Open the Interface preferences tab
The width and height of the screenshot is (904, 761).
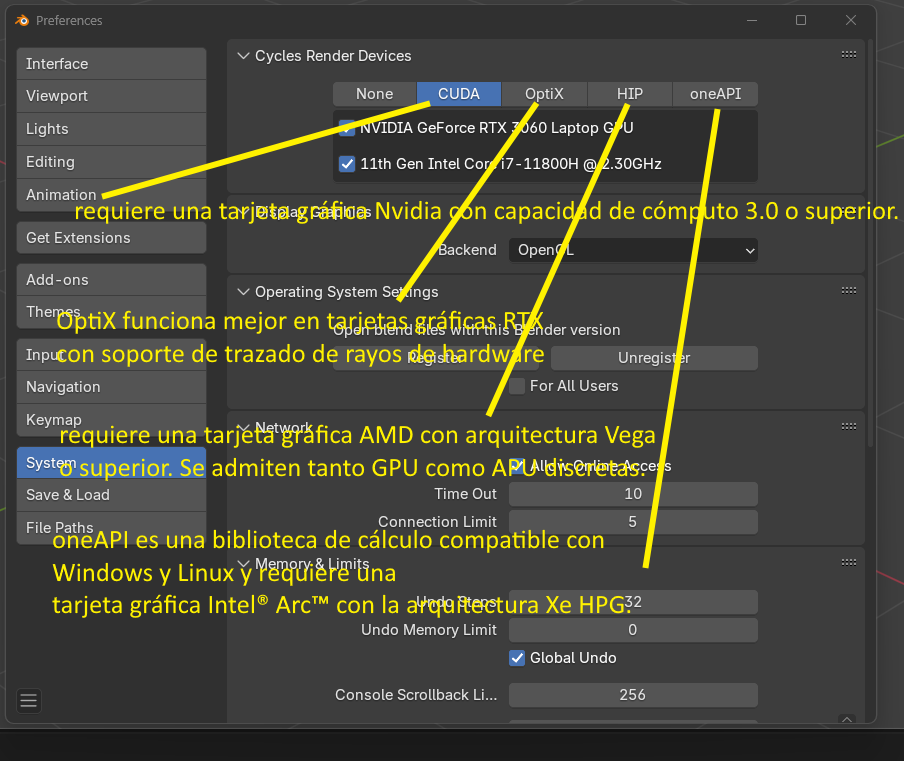click(x=111, y=63)
